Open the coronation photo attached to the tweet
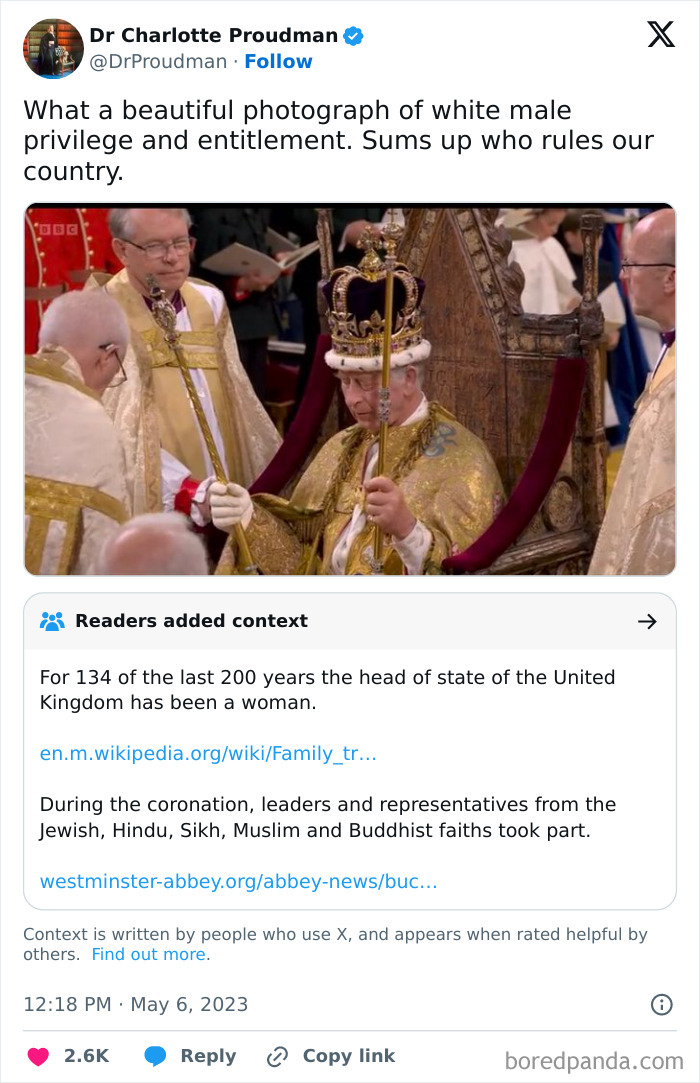Viewport: 700px width, 1083px height. 350,389
